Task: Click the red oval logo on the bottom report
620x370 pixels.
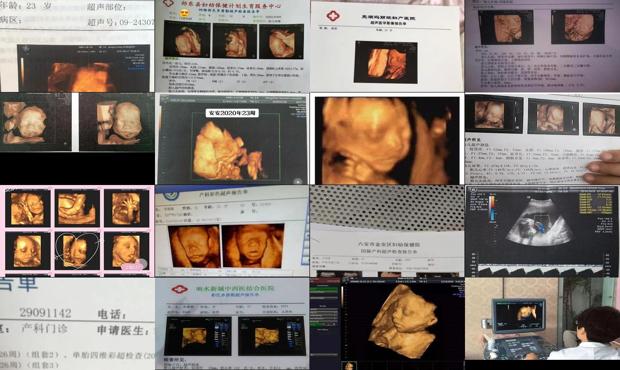Action: [x=180, y=289]
